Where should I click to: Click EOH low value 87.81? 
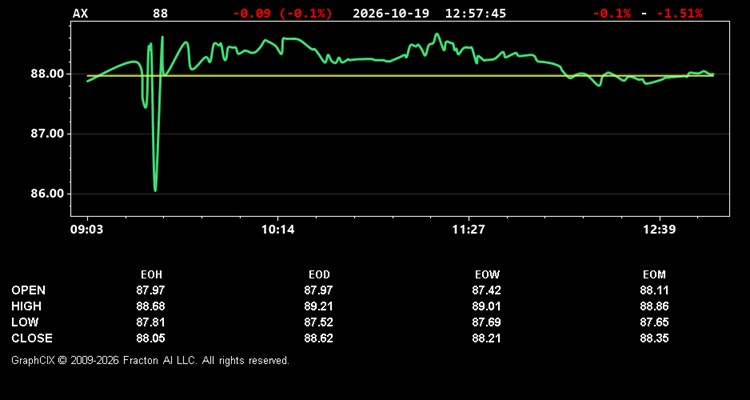151,322
